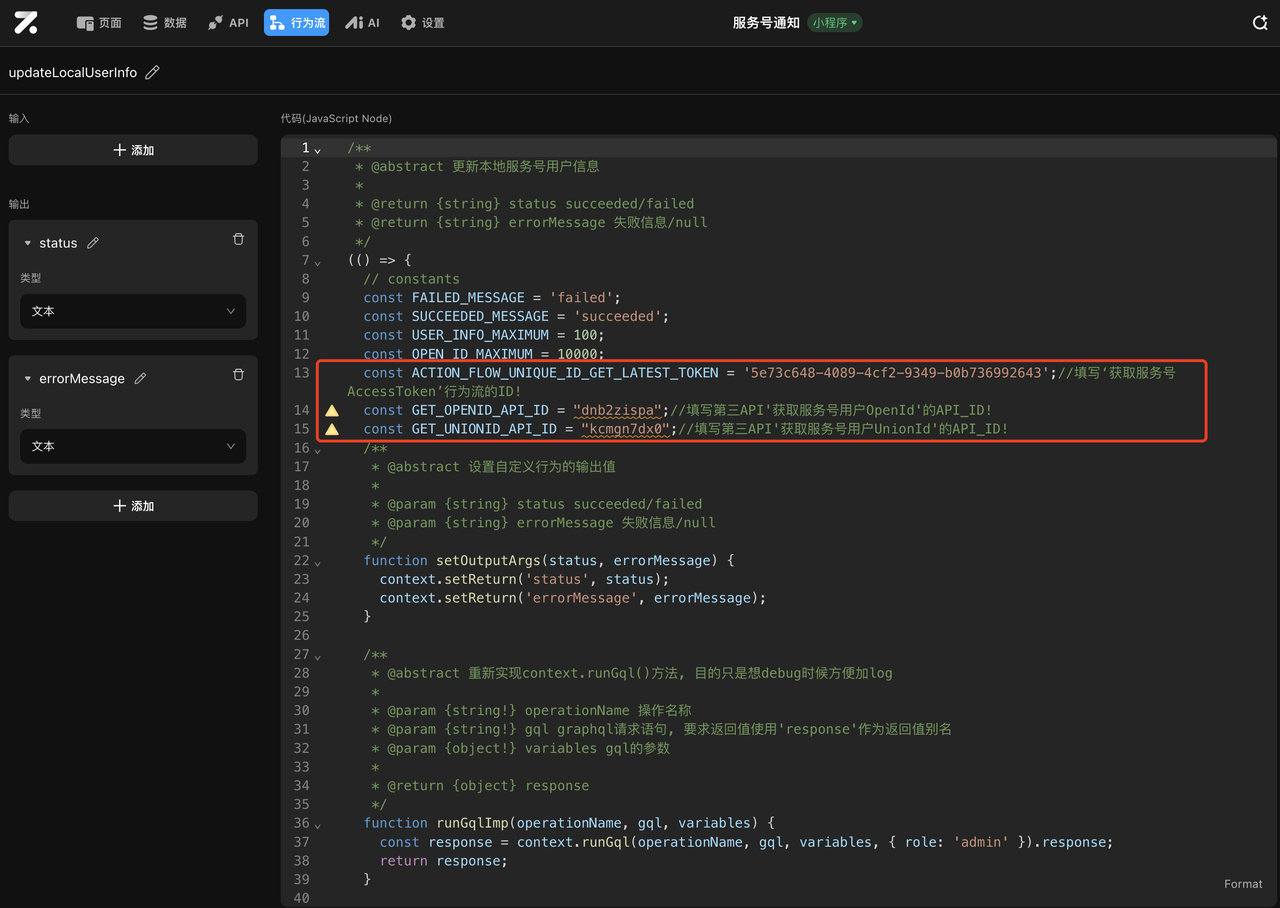This screenshot has height=908, width=1280.
Task: Click the 输出 section label
Action: tap(19, 204)
